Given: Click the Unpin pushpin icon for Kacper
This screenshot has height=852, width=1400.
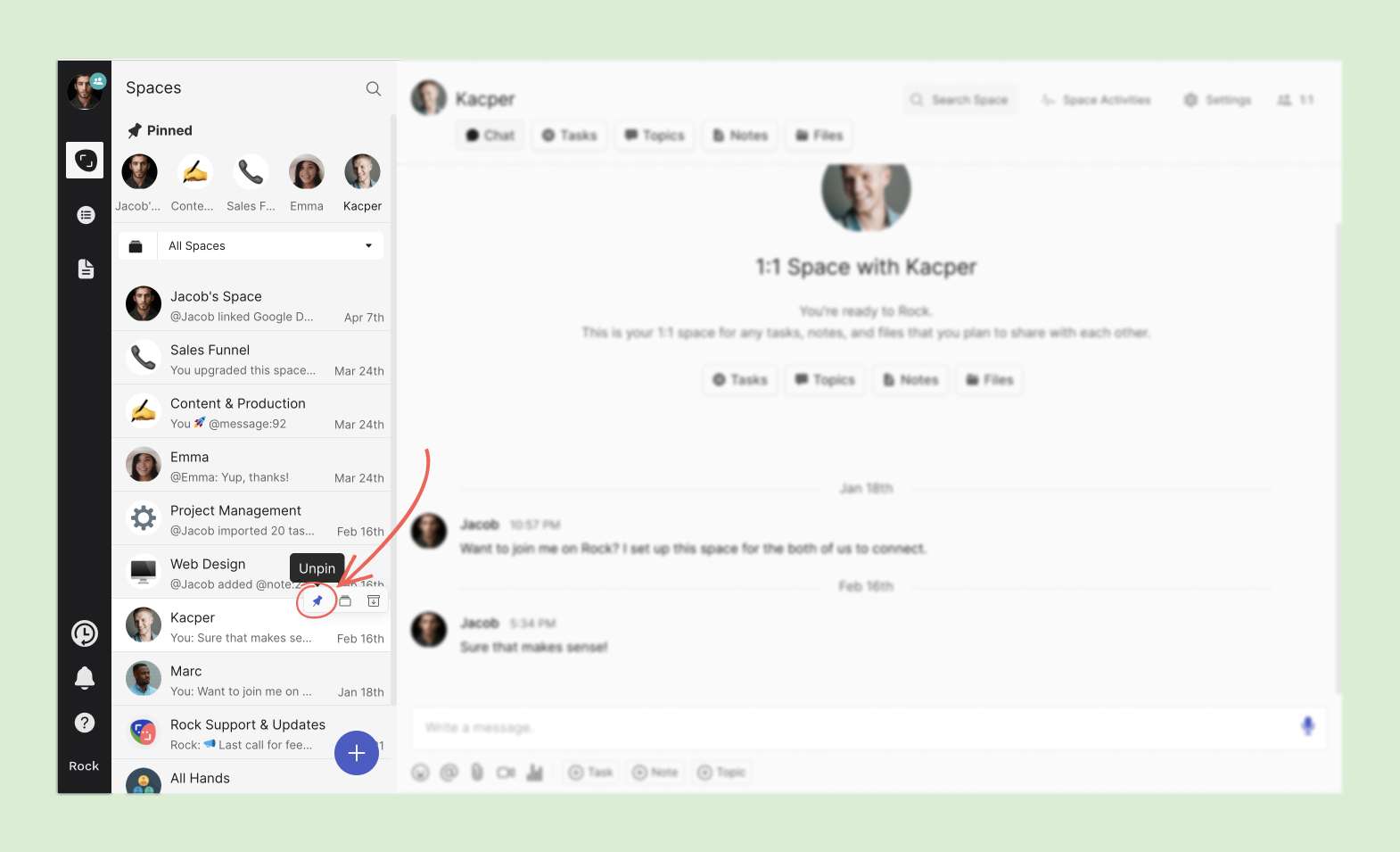Looking at the screenshot, I should point(317,600).
